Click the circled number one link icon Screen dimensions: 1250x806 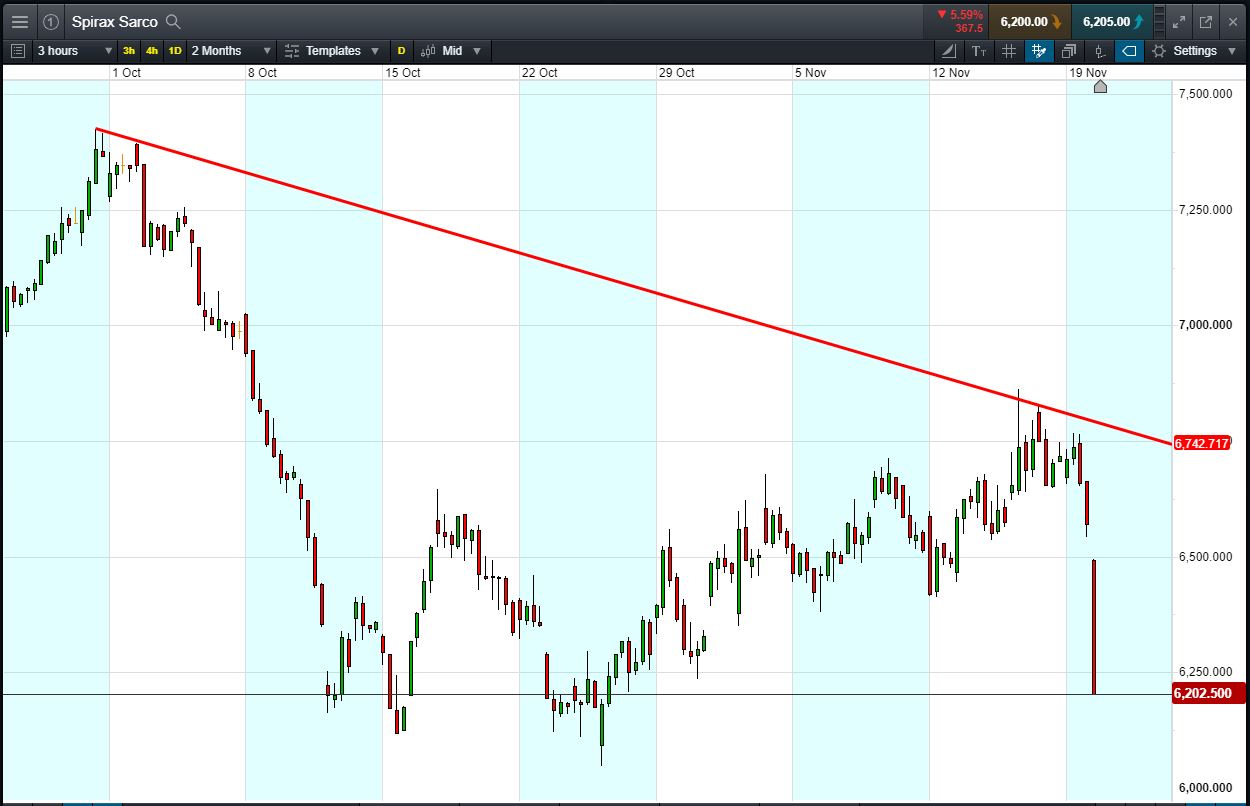pyautogui.click(x=51, y=21)
